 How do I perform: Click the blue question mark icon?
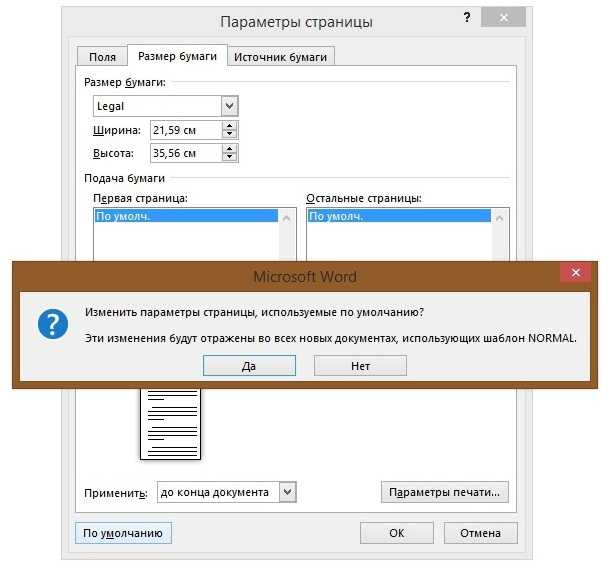point(53,324)
